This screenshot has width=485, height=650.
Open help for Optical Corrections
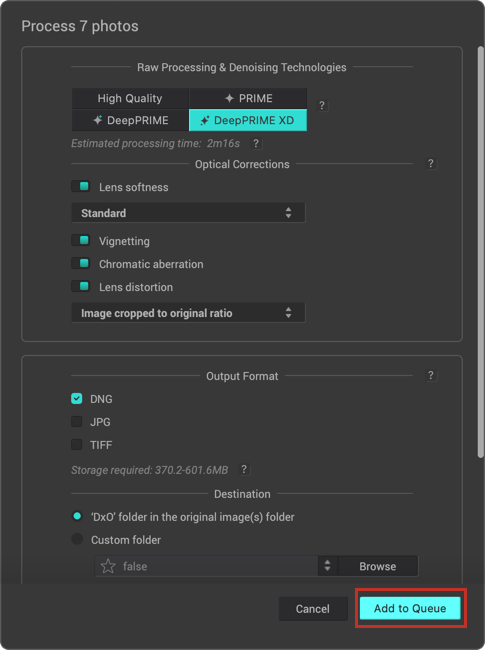point(431,164)
